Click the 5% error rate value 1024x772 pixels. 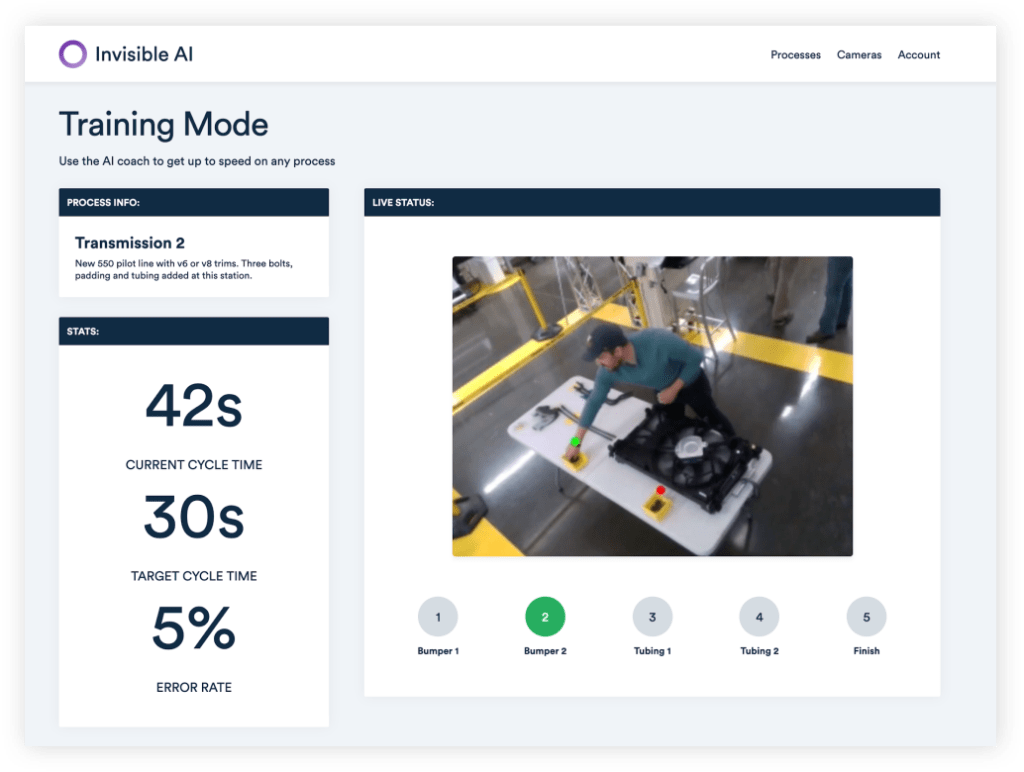click(194, 628)
